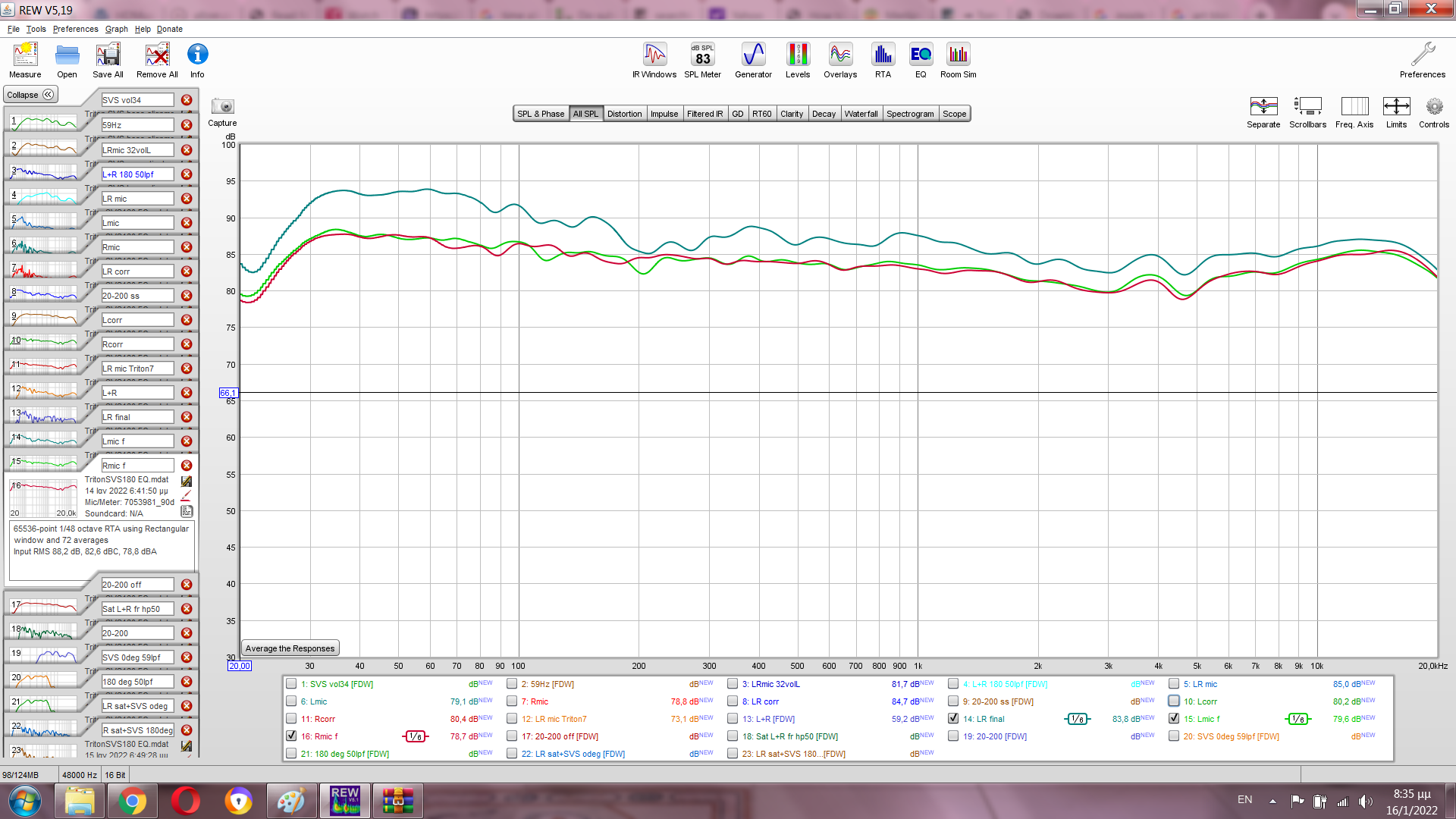Open smoothing selector for 15: Lmic f
The image size is (1456, 819).
(1298, 719)
